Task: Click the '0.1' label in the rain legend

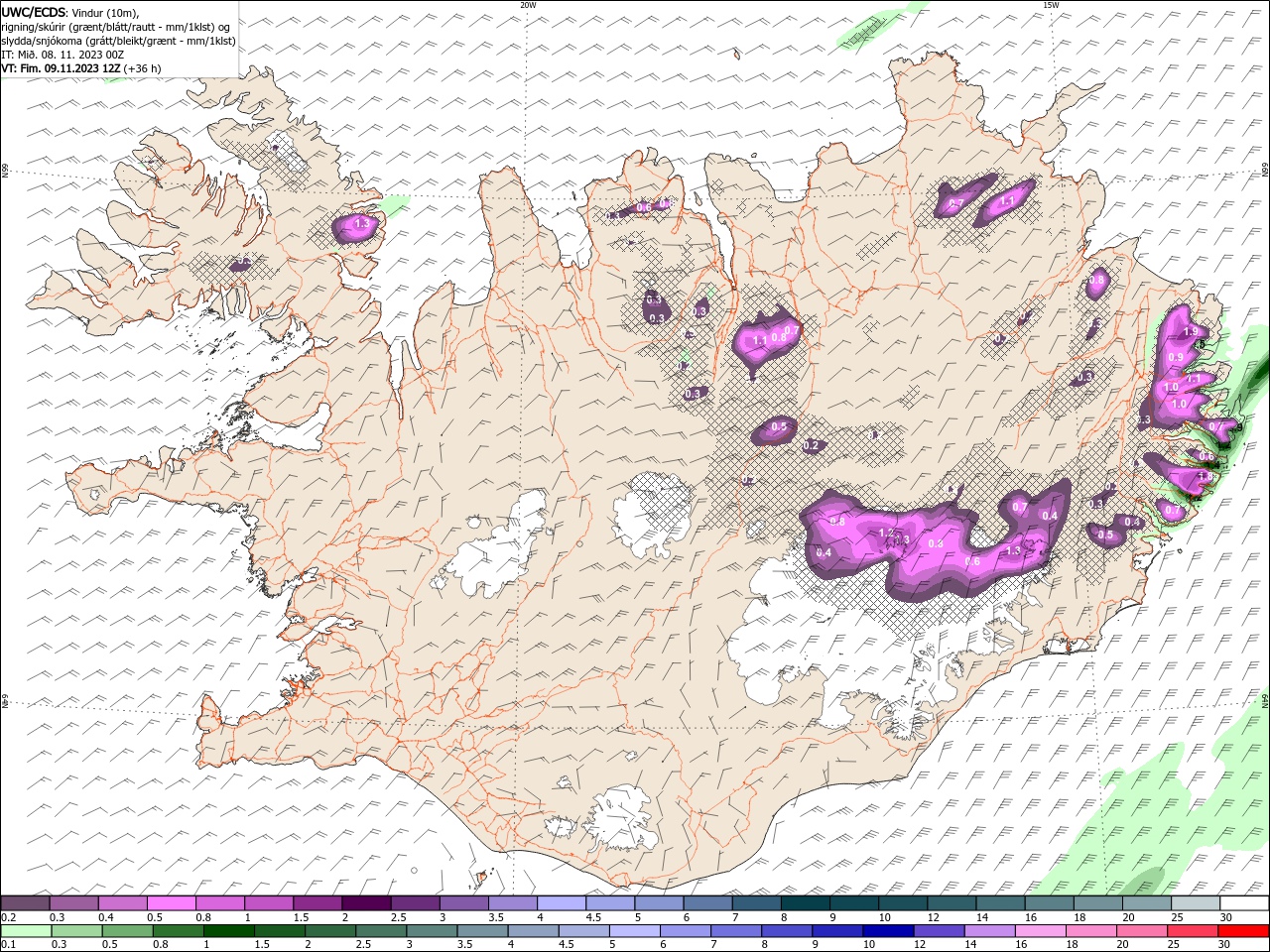Action: (x=8, y=945)
